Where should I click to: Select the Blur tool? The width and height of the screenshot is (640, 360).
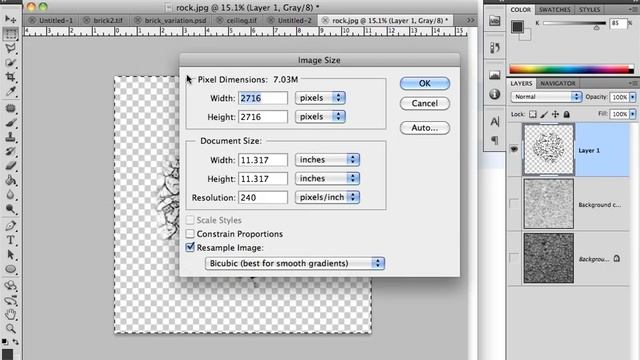coord(10,195)
